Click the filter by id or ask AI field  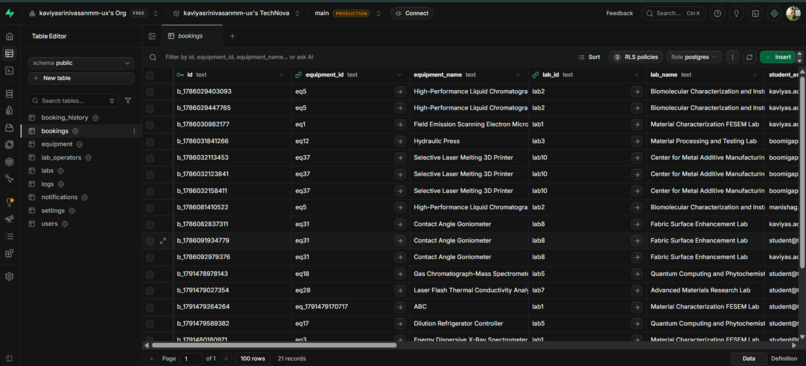pos(239,57)
